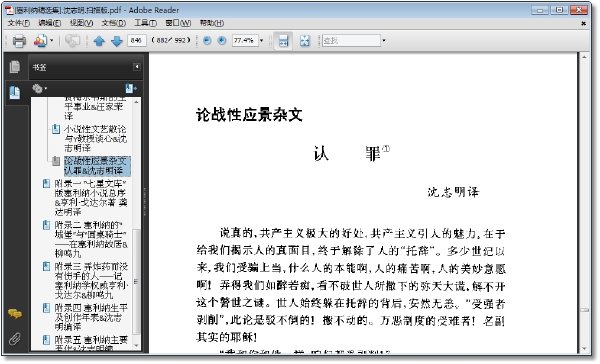This screenshot has width=600, height=364.
Task: Click bookmark page icon beside 附录四
Action: tap(46, 308)
